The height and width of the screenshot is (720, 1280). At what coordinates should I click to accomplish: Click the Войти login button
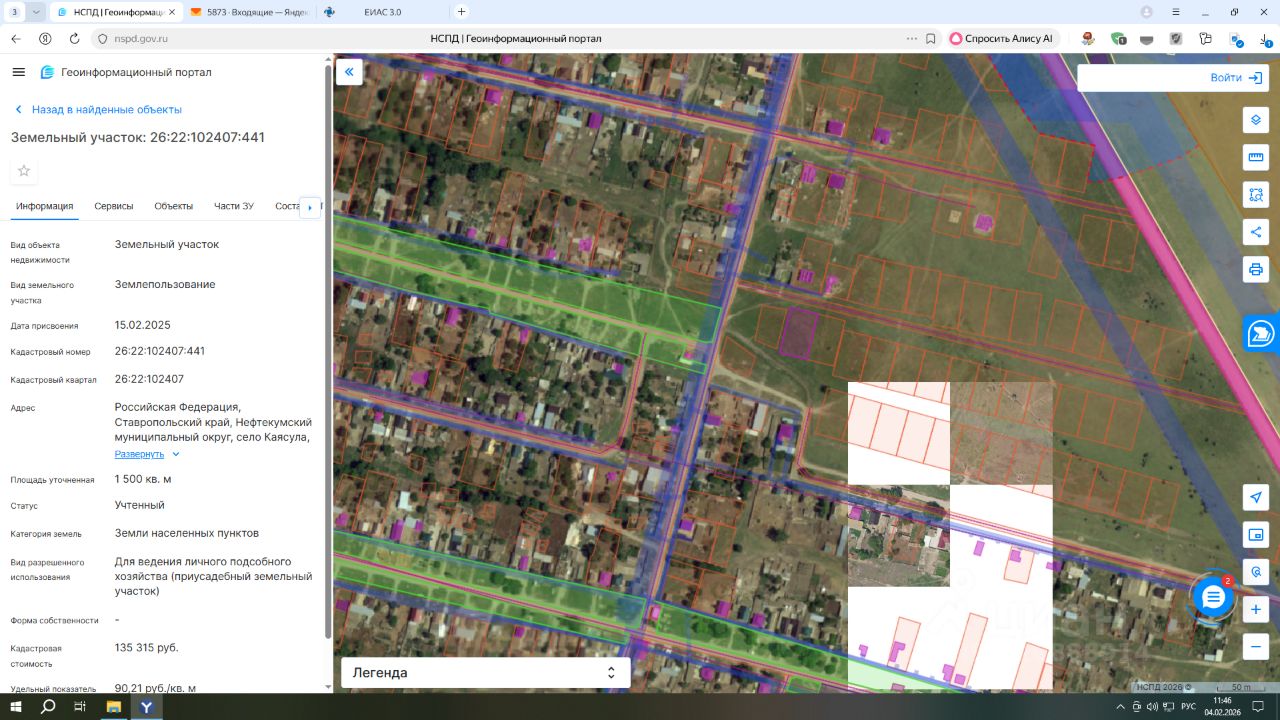1237,78
